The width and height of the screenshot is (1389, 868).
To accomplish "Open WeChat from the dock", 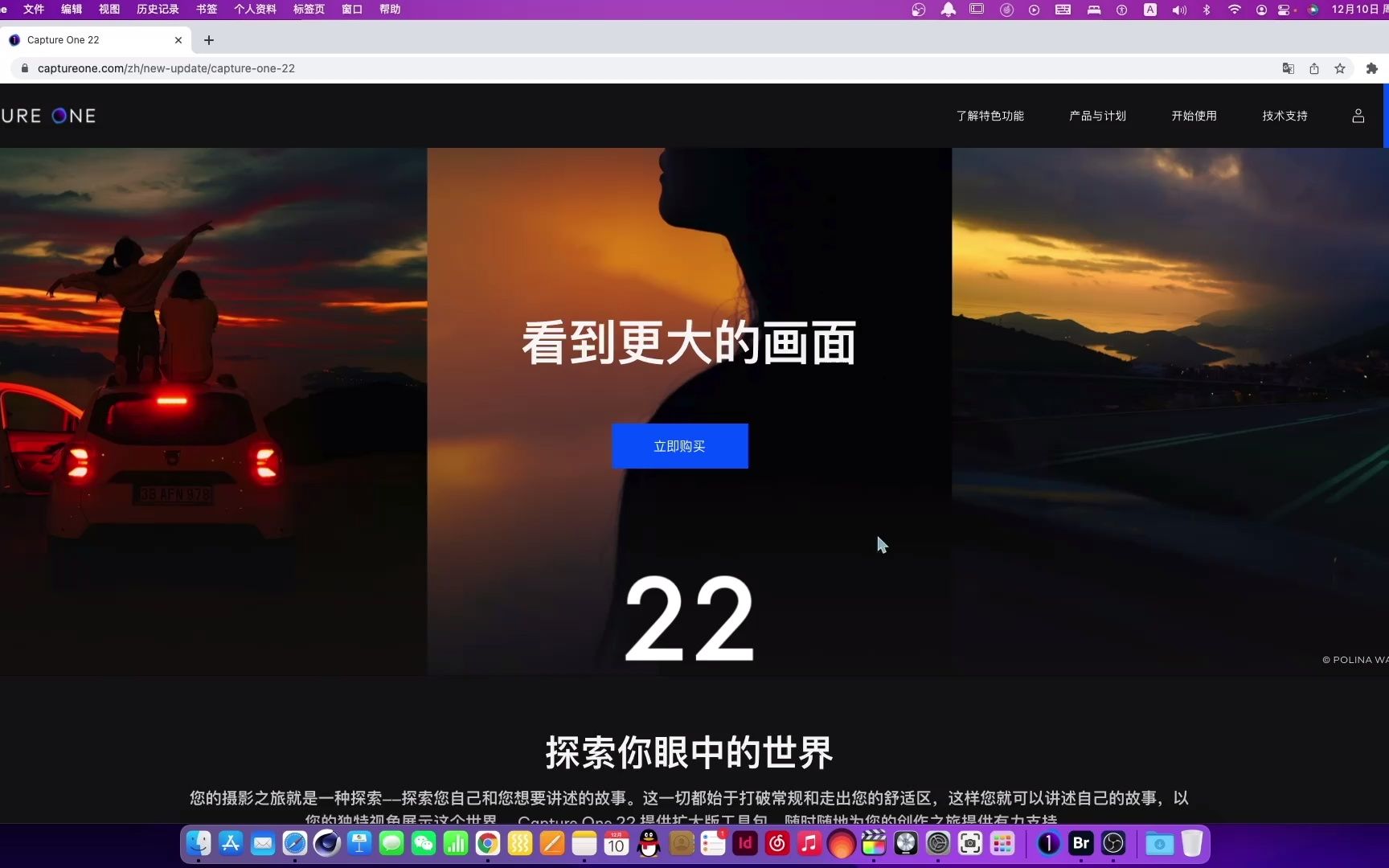I will coord(424,844).
